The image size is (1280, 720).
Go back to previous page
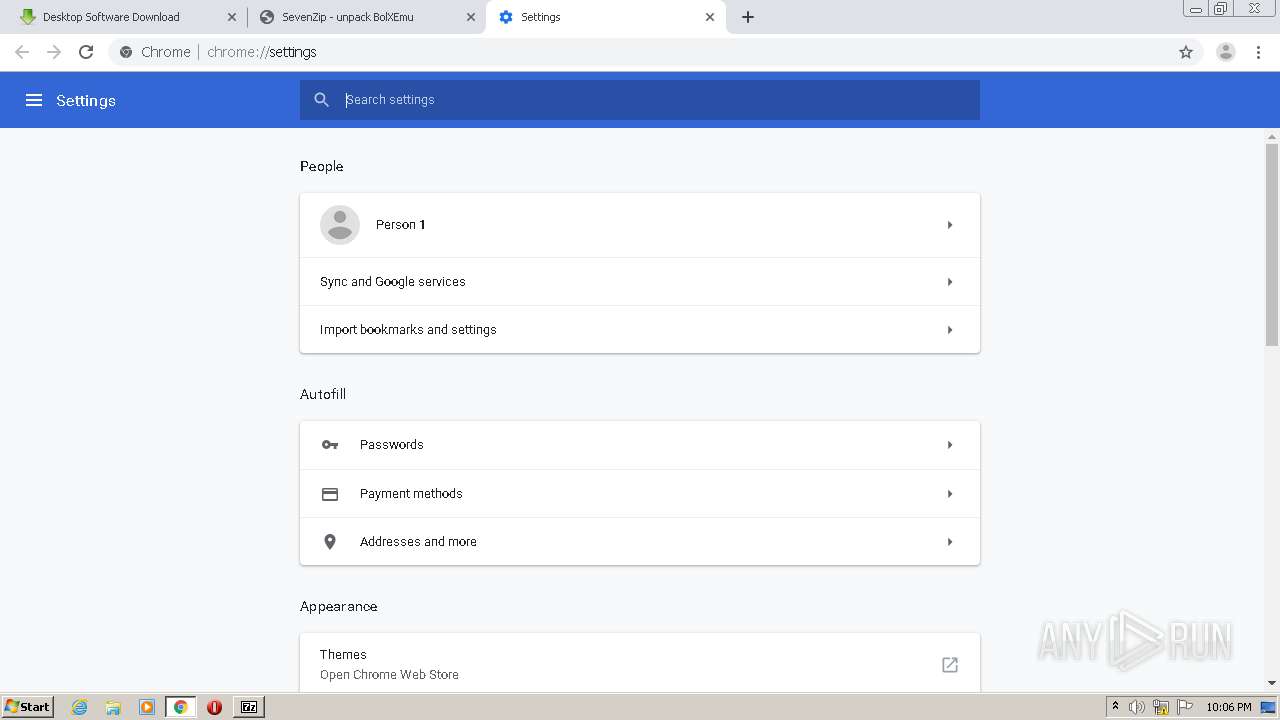(x=22, y=52)
